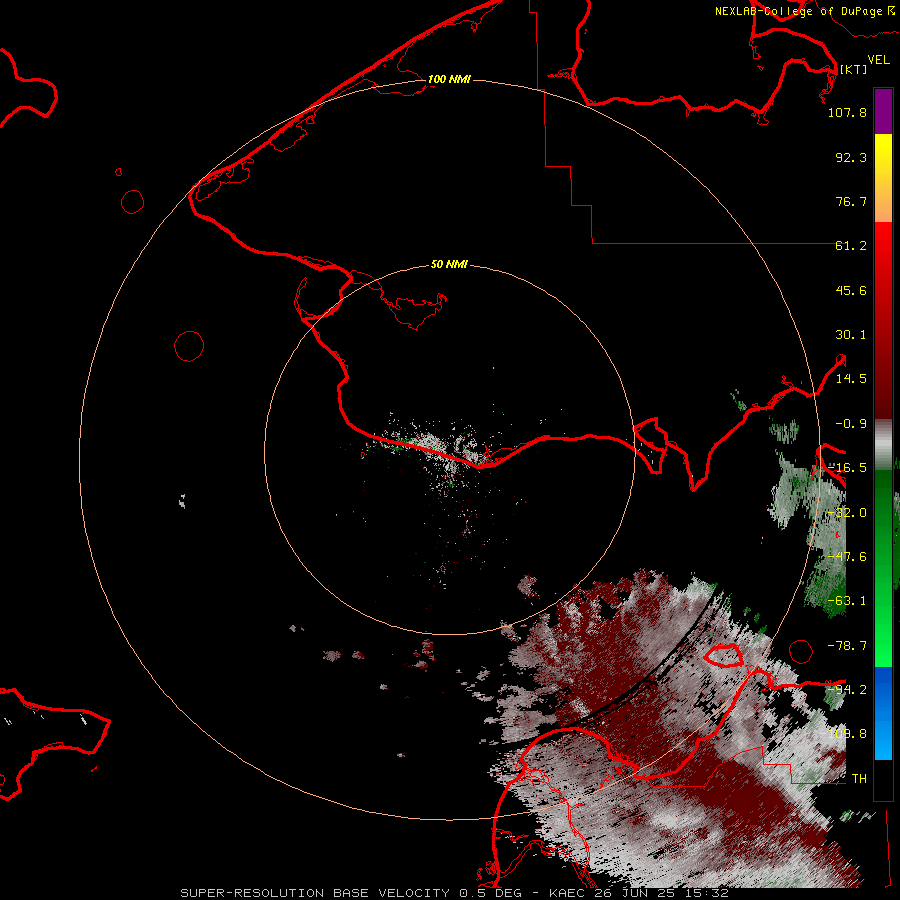Click the yellow-orange segment of color bar

(883, 178)
